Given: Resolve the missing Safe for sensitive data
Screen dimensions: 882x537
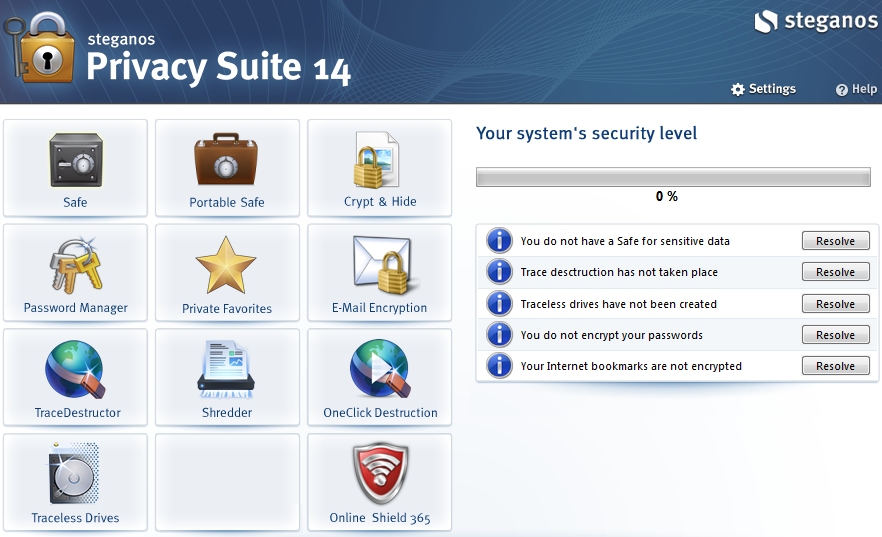Looking at the screenshot, I should [835, 241].
